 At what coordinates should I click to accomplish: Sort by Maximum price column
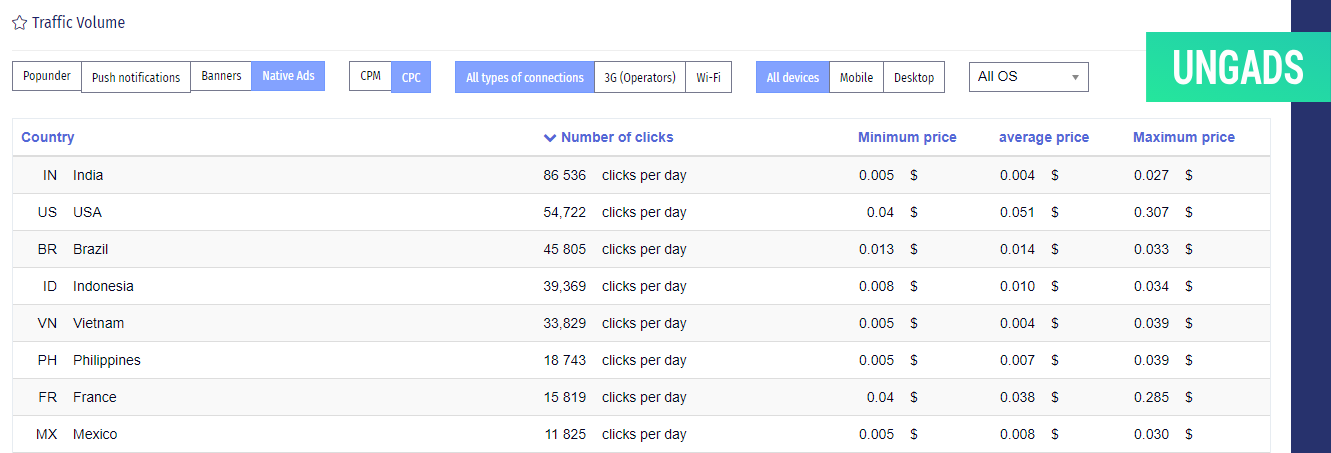[1184, 137]
